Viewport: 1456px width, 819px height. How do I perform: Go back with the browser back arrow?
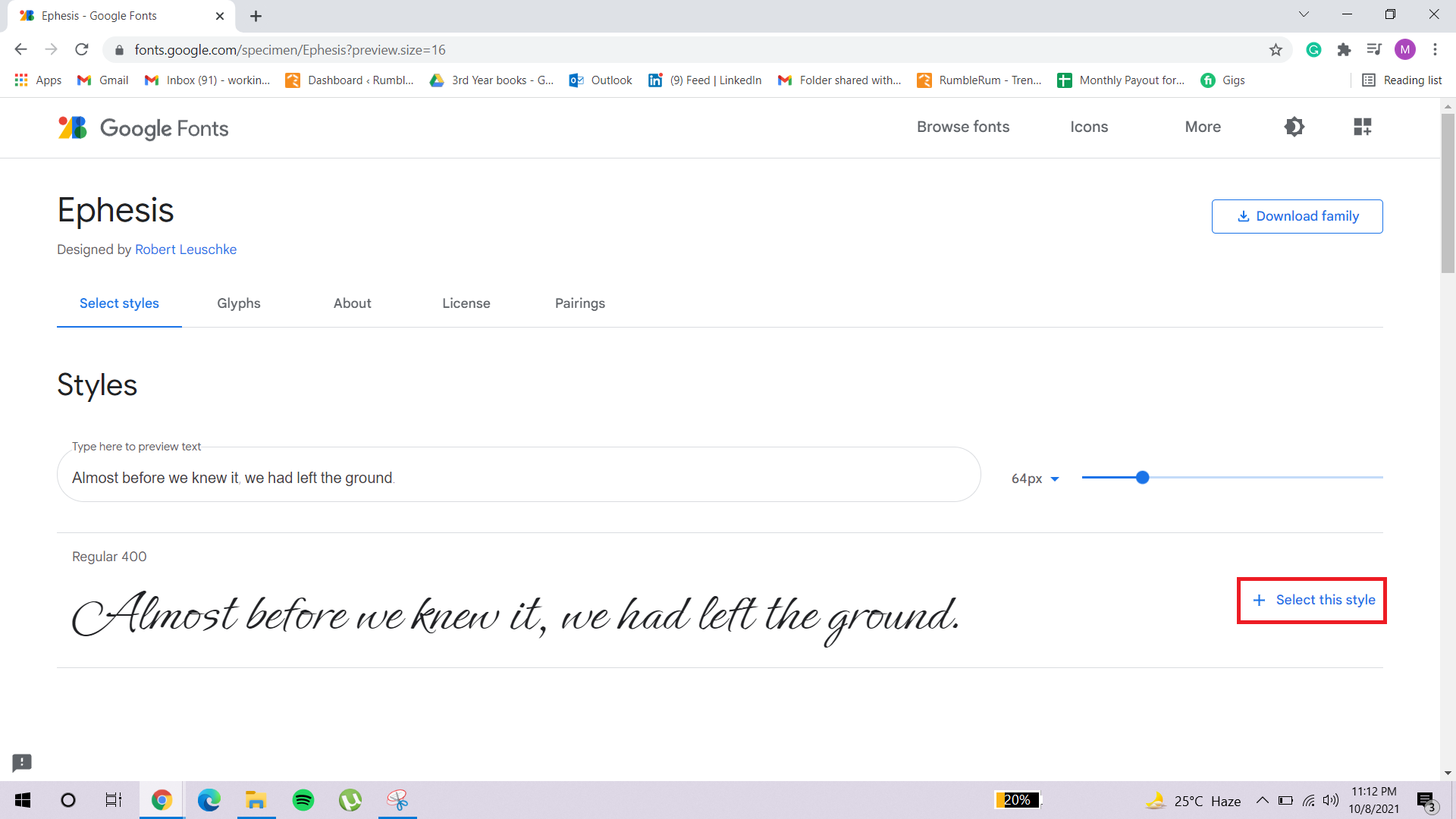click(x=21, y=49)
